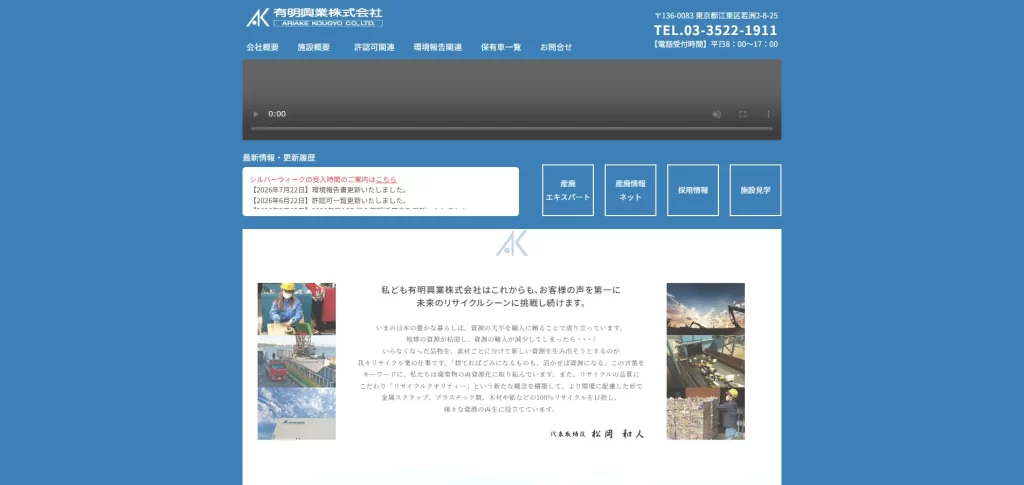Click the recycling photo collage on the right
Image resolution: width=1024 pixels, height=485 pixels.
point(705,361)
